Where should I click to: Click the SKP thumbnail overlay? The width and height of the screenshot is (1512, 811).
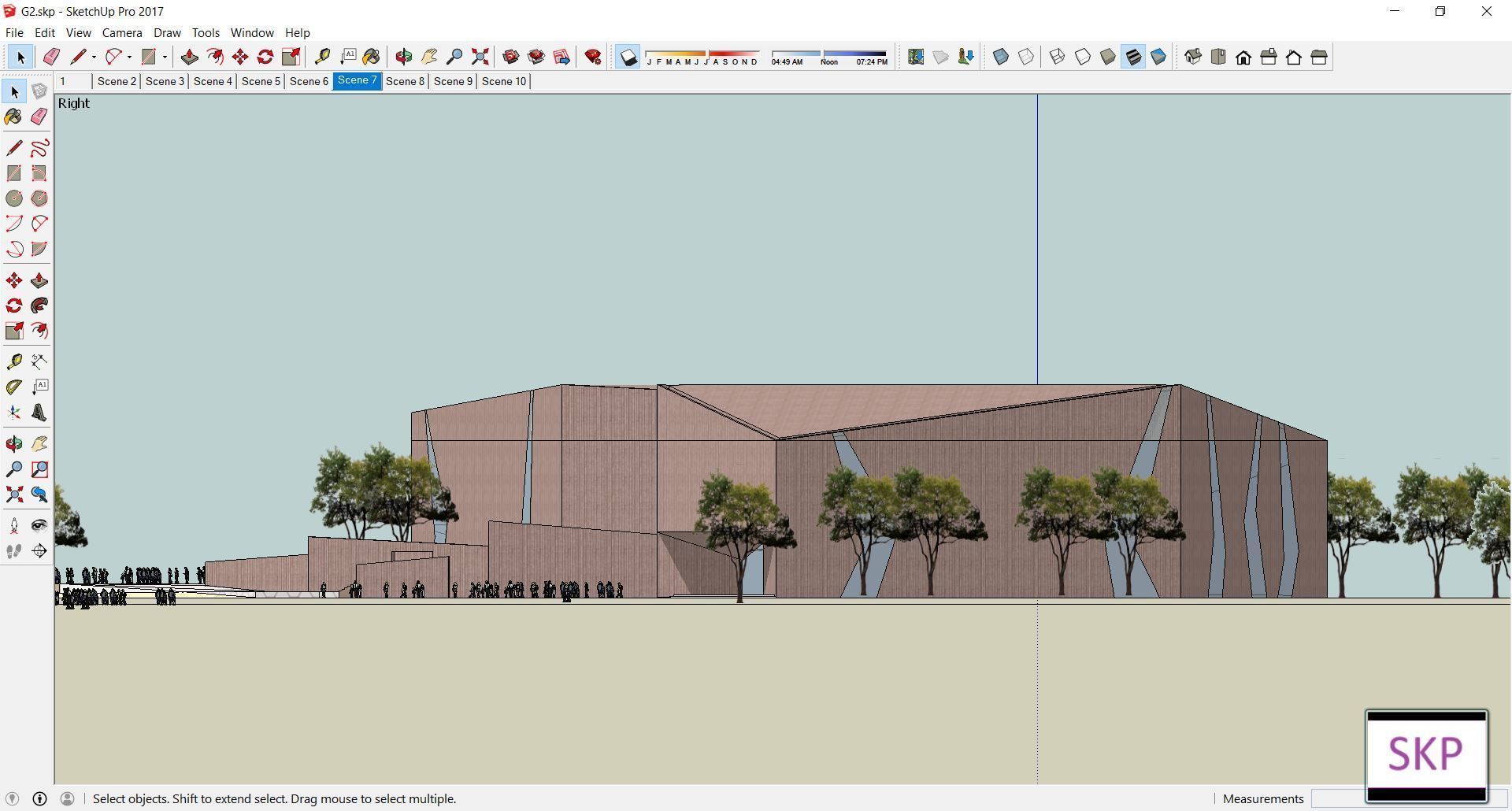click(1426, 756)
